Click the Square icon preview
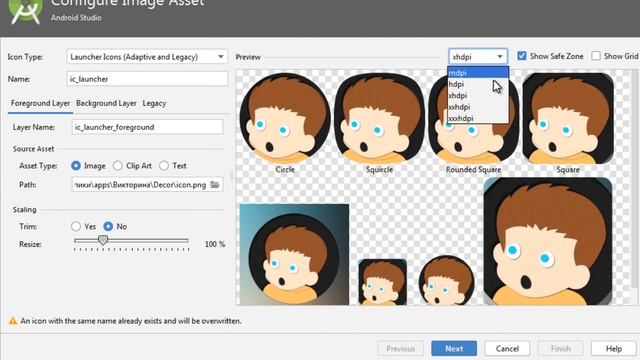The image size is (640, 360). [x=568, y=118]
